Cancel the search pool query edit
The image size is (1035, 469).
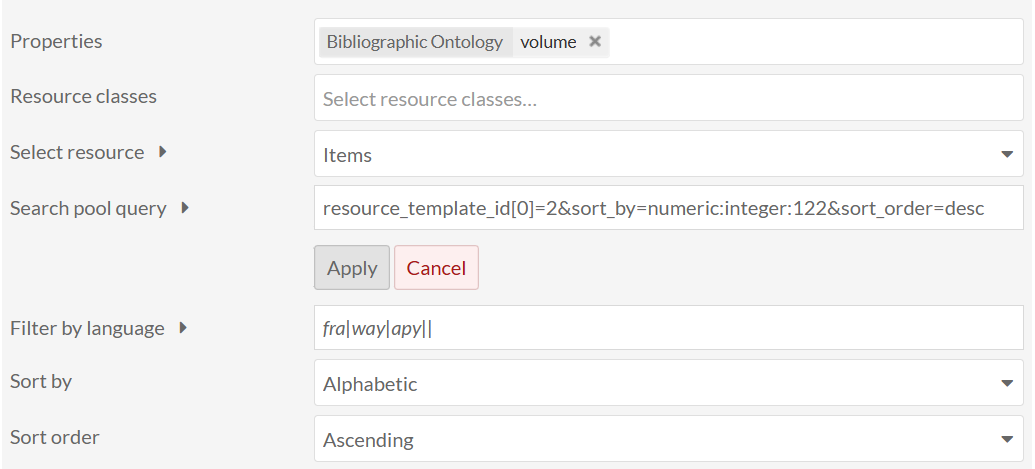[436, 268]
